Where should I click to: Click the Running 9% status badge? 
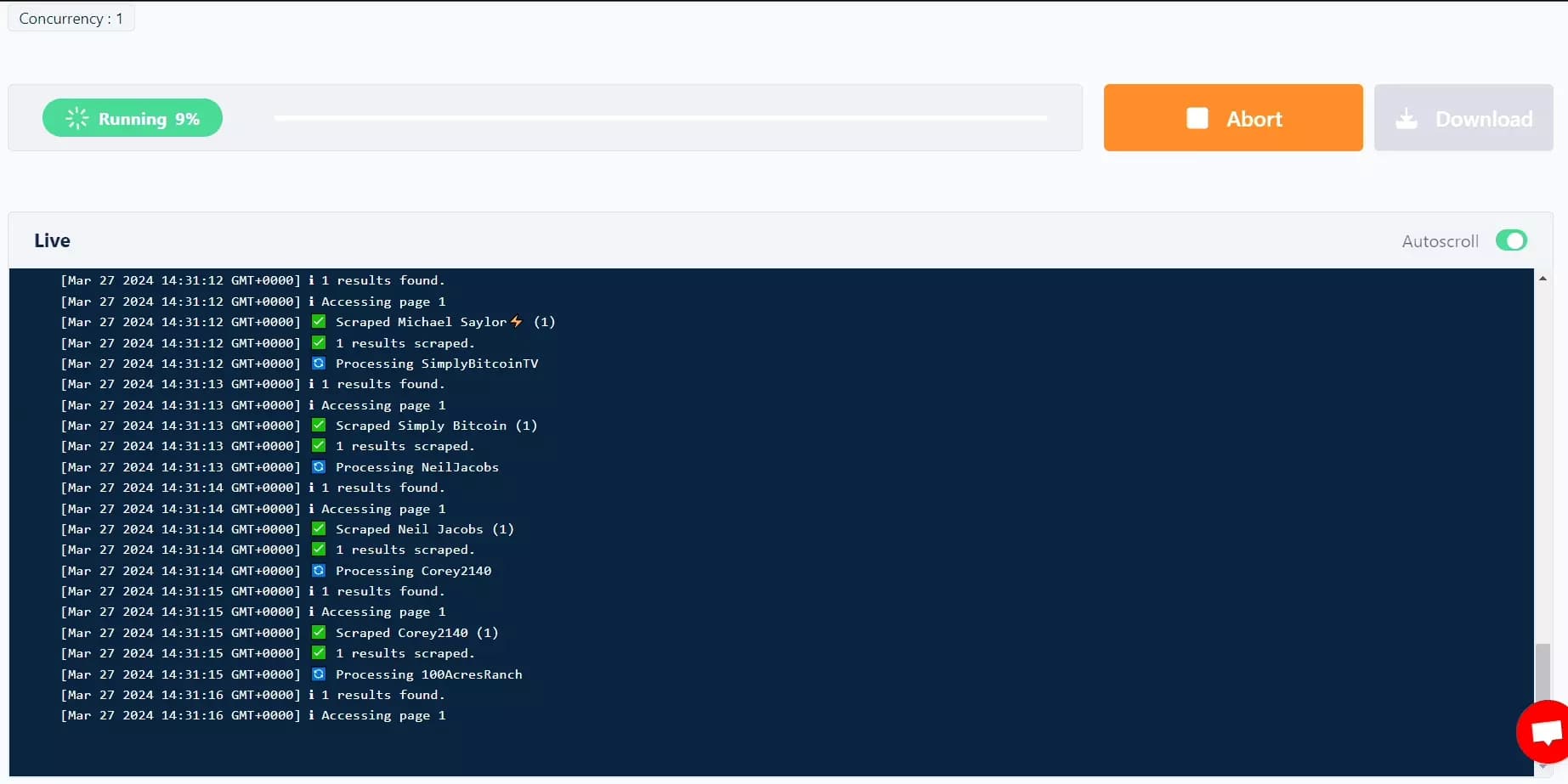132,118
